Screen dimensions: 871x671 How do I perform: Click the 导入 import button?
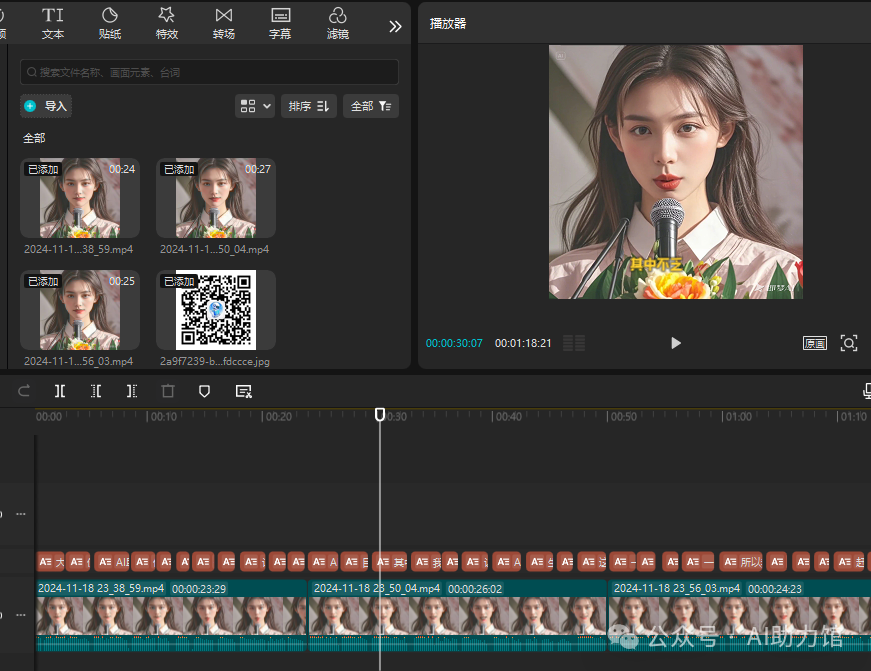coord(46,106)
